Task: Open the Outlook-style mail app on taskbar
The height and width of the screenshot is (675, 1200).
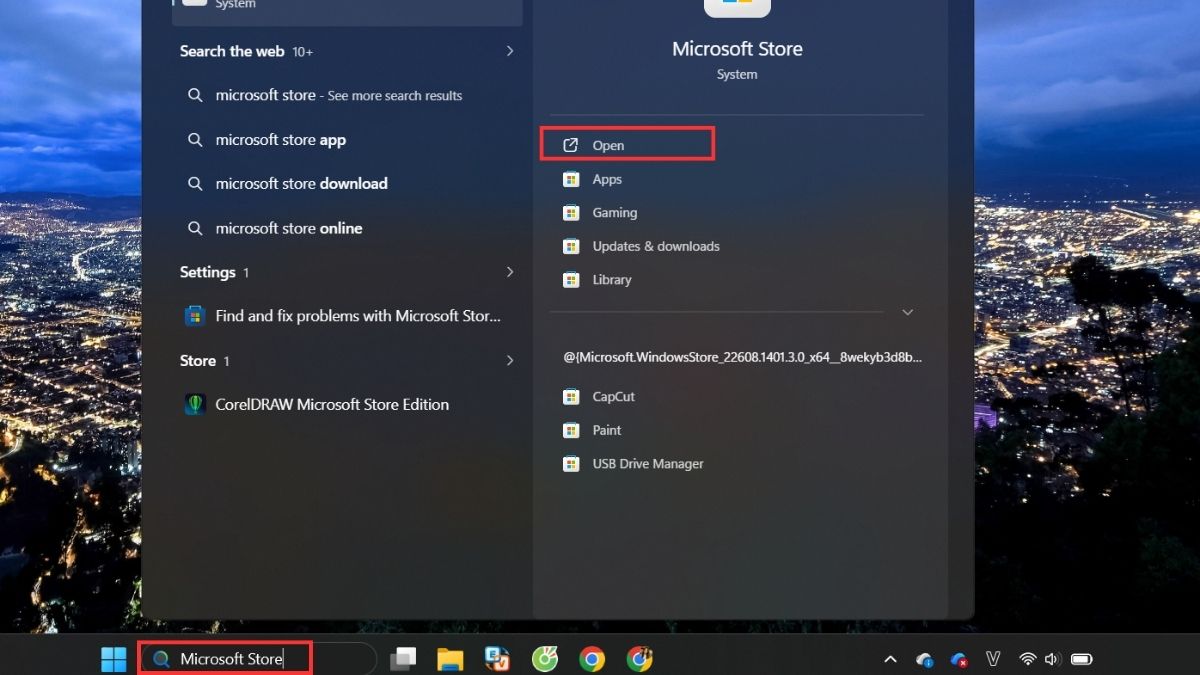Action: (497, 659)
